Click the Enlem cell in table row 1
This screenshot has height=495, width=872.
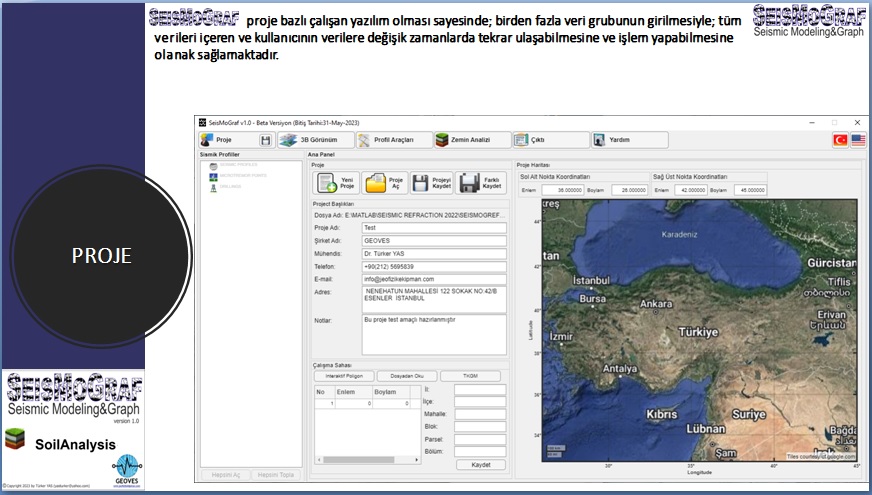(354, 404)
